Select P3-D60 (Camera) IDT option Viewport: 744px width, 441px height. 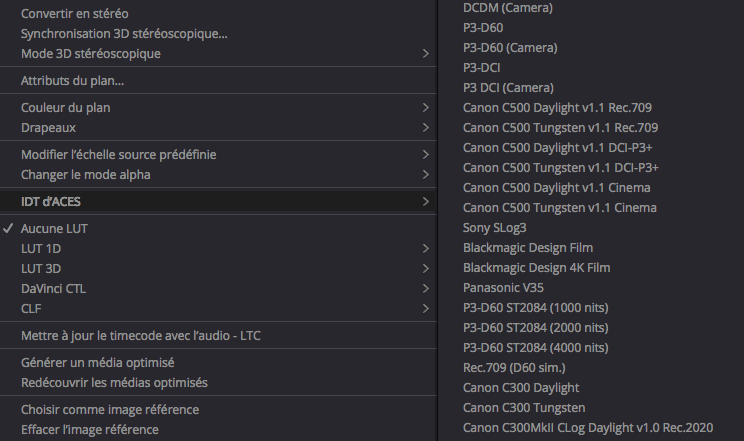510,47
